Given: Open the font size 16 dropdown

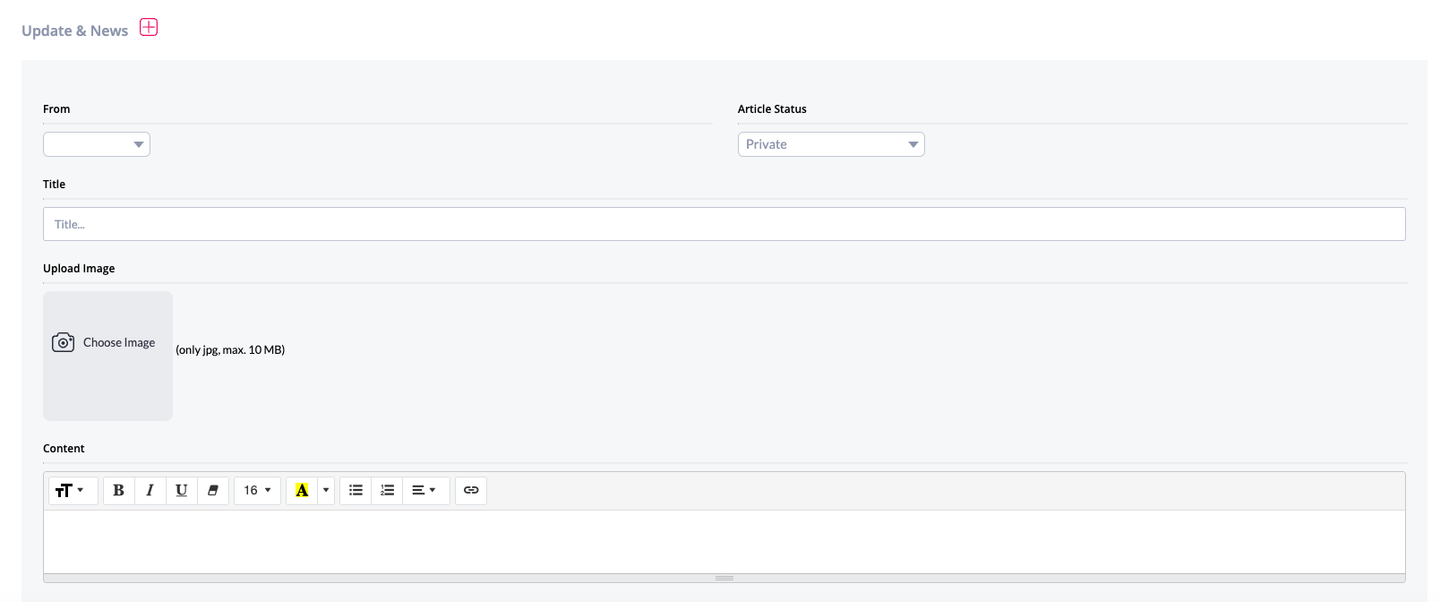Looking at the screenshot, I should tap(257, 490).
